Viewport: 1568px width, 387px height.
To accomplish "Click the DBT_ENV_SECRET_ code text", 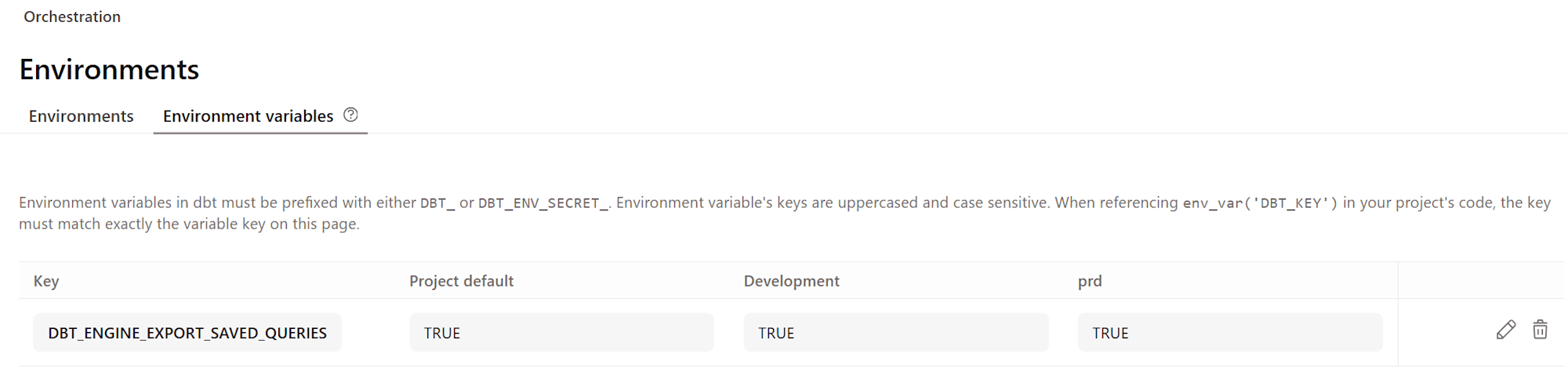I will pos(543,203).
